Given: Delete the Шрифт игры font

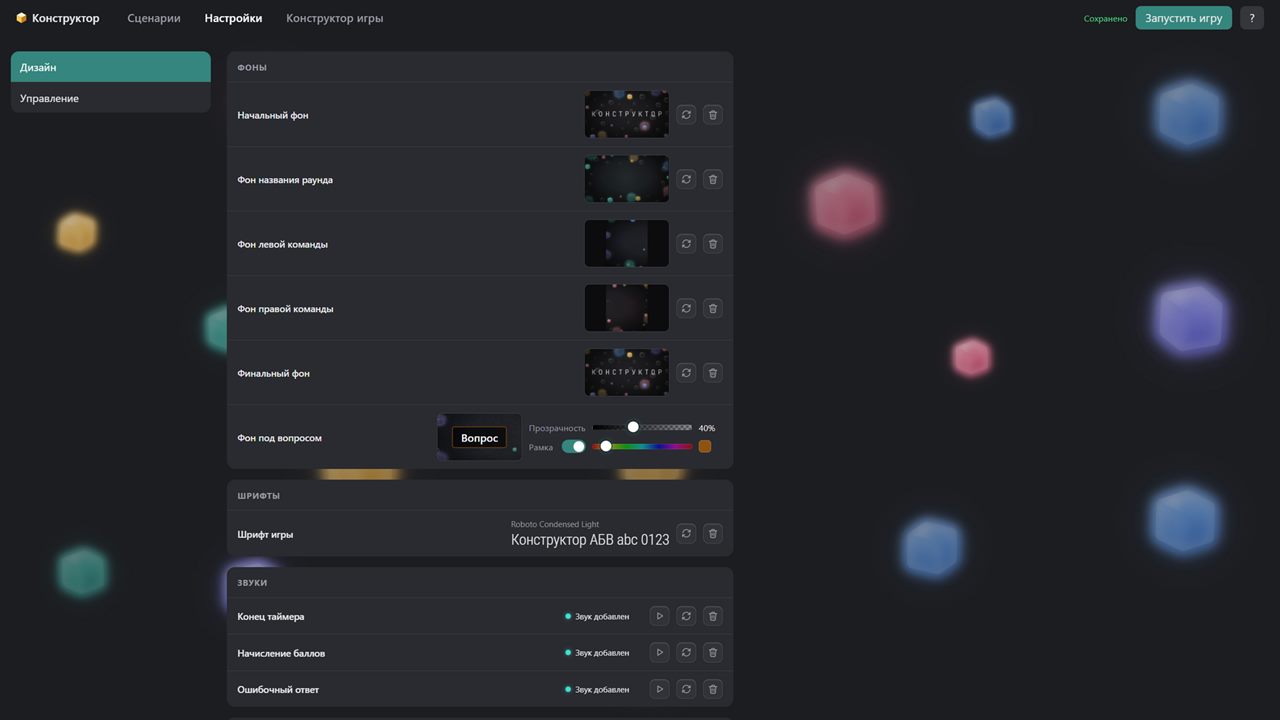Looking at the screenshot, I should 712,533.
